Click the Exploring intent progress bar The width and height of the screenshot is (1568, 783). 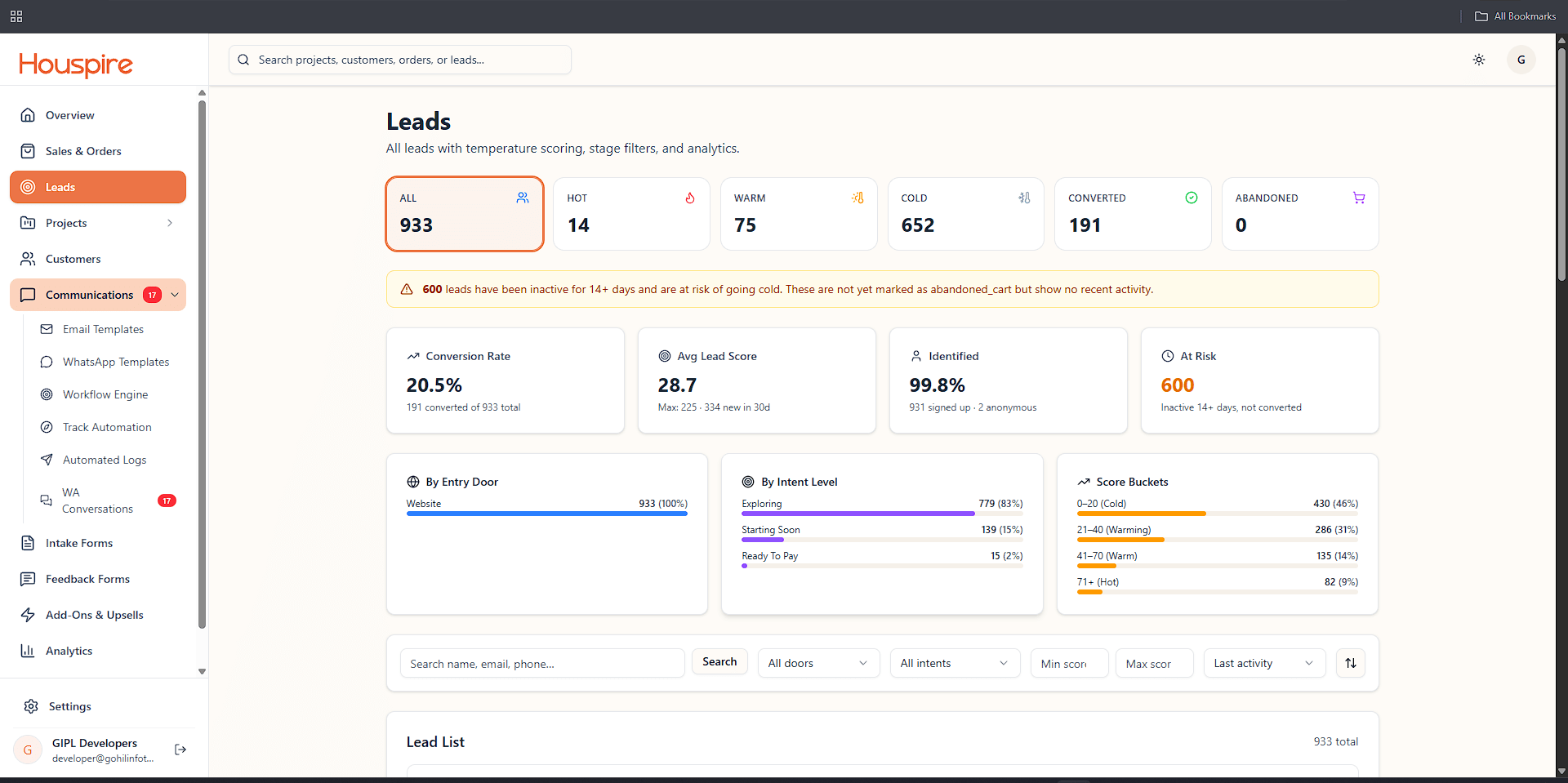(882, 514)
